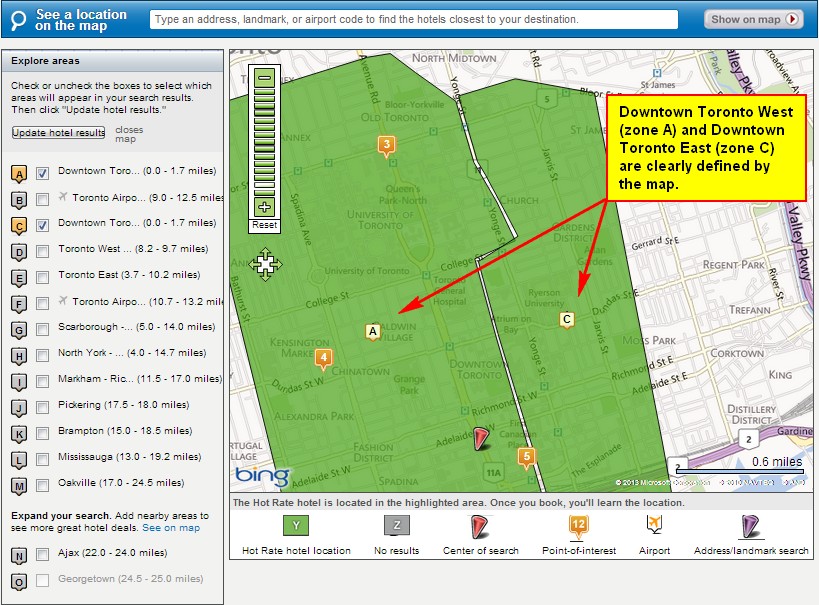This screenshot has width=819, height=605.
Task: Click the zone D marker icon in list
Action: (19, 252)
